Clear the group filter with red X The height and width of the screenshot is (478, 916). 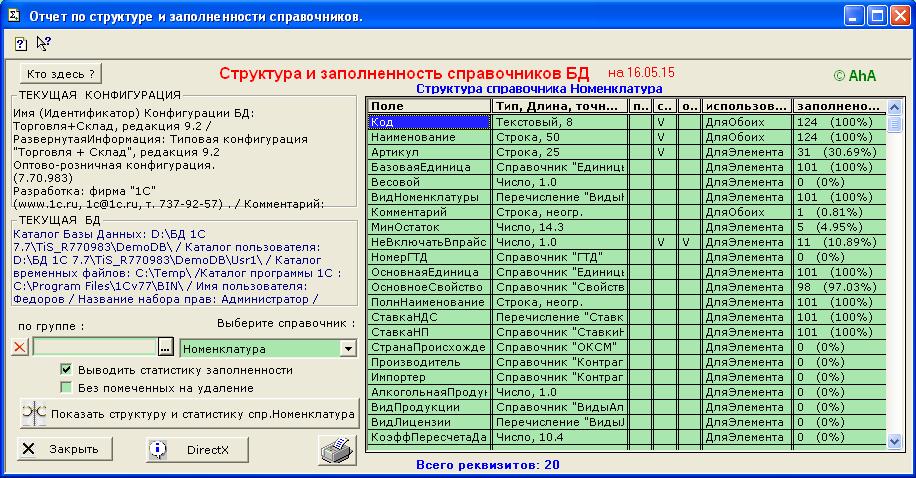[20, 348]
